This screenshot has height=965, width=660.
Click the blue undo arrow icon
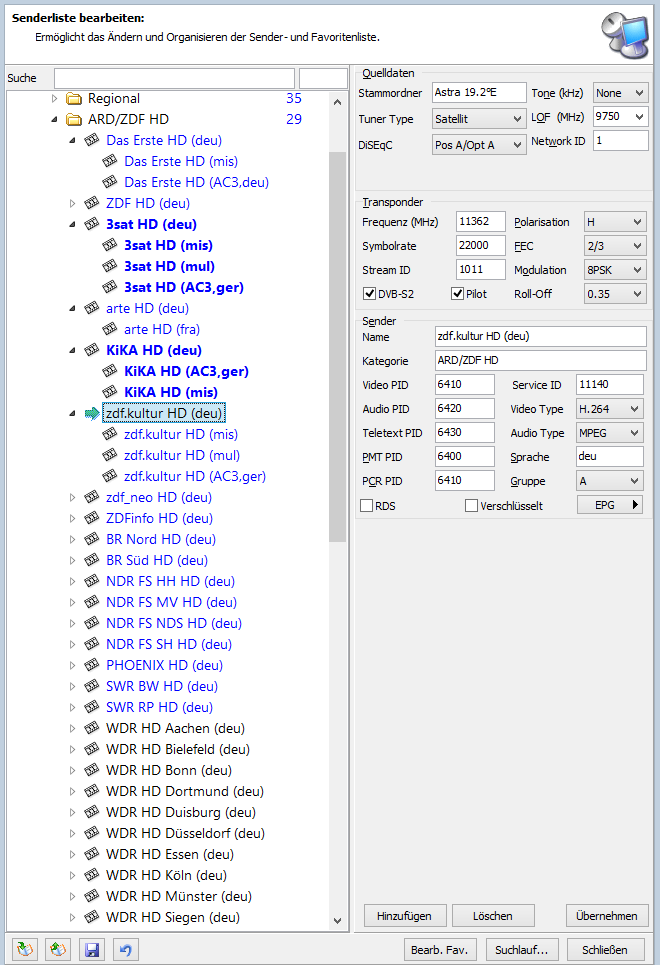pos(126,949)
